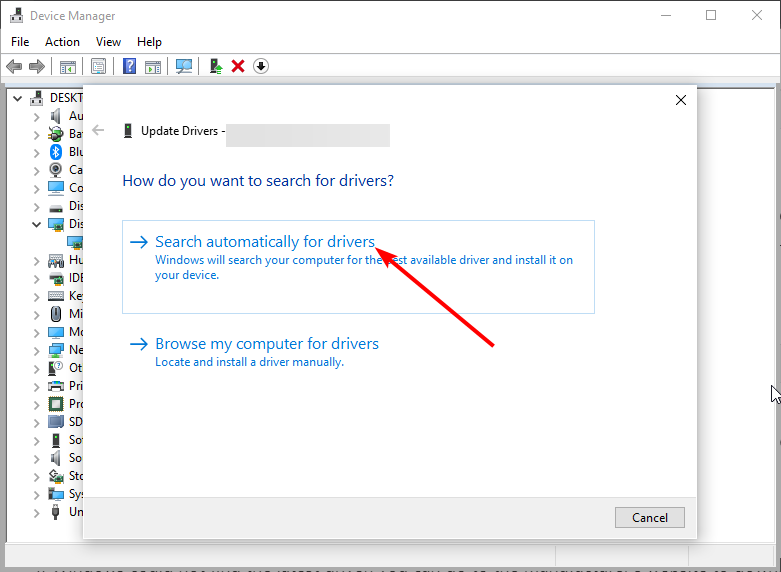The image size is (781, 572).
Task: Select the webcam icon of the Ca category
Action: pos(56,169)
